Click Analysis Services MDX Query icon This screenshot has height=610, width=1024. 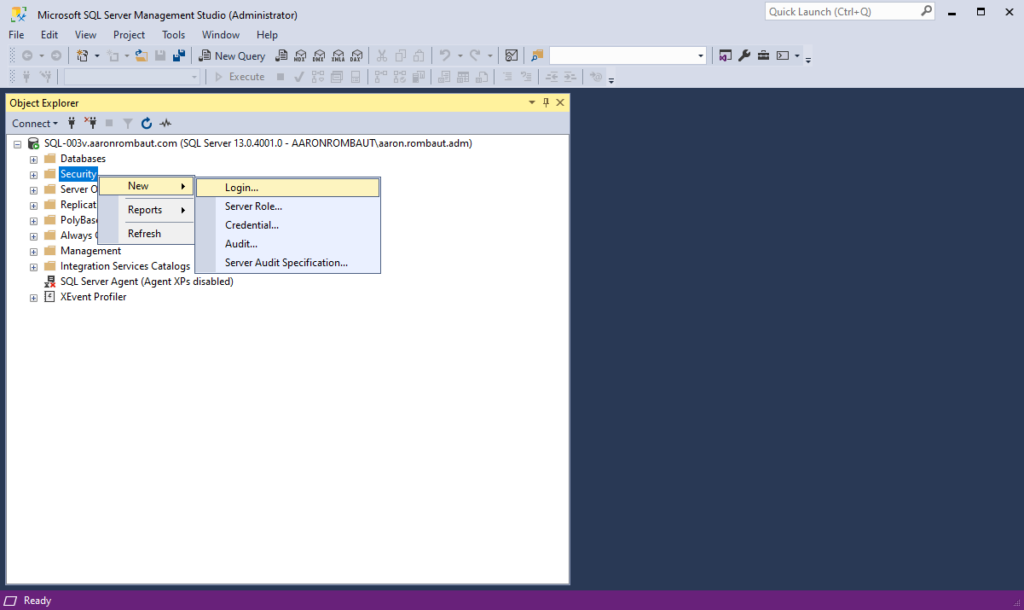click(x=300, y=56)
